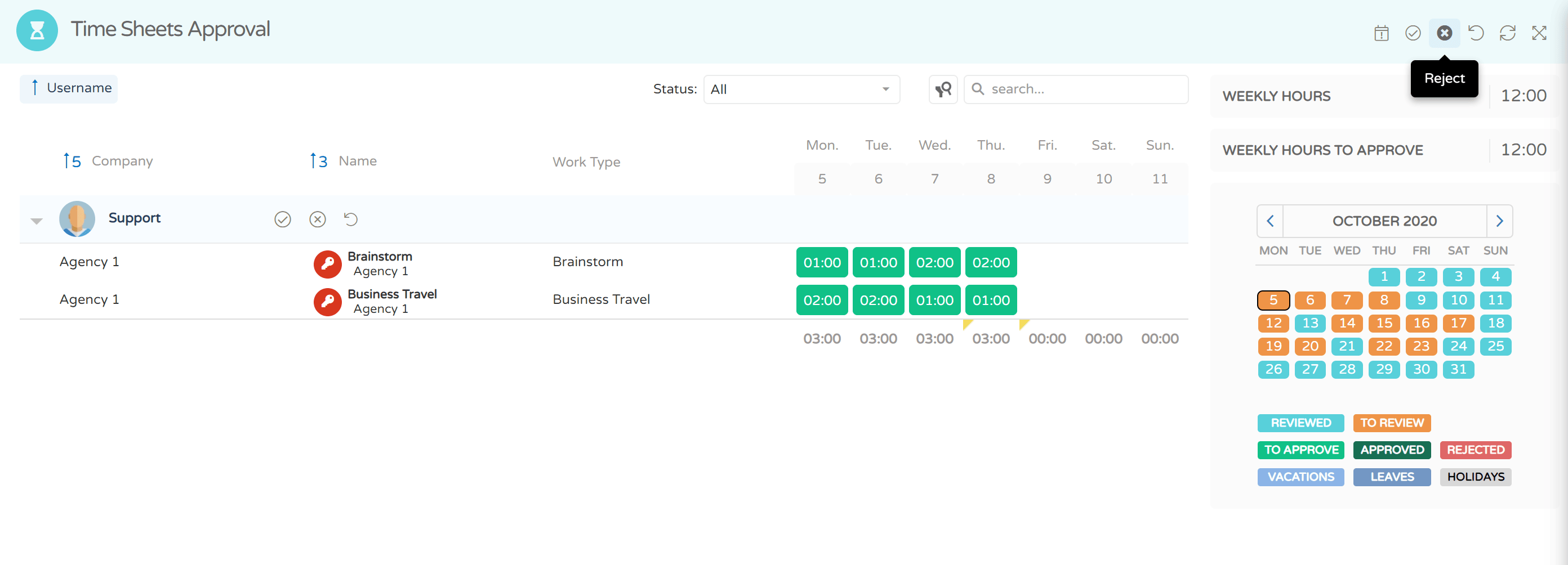This screenshot has height=565, width=1568.
Task: Refresh the time sheets with refresh icon
Action: [1507, 33]
